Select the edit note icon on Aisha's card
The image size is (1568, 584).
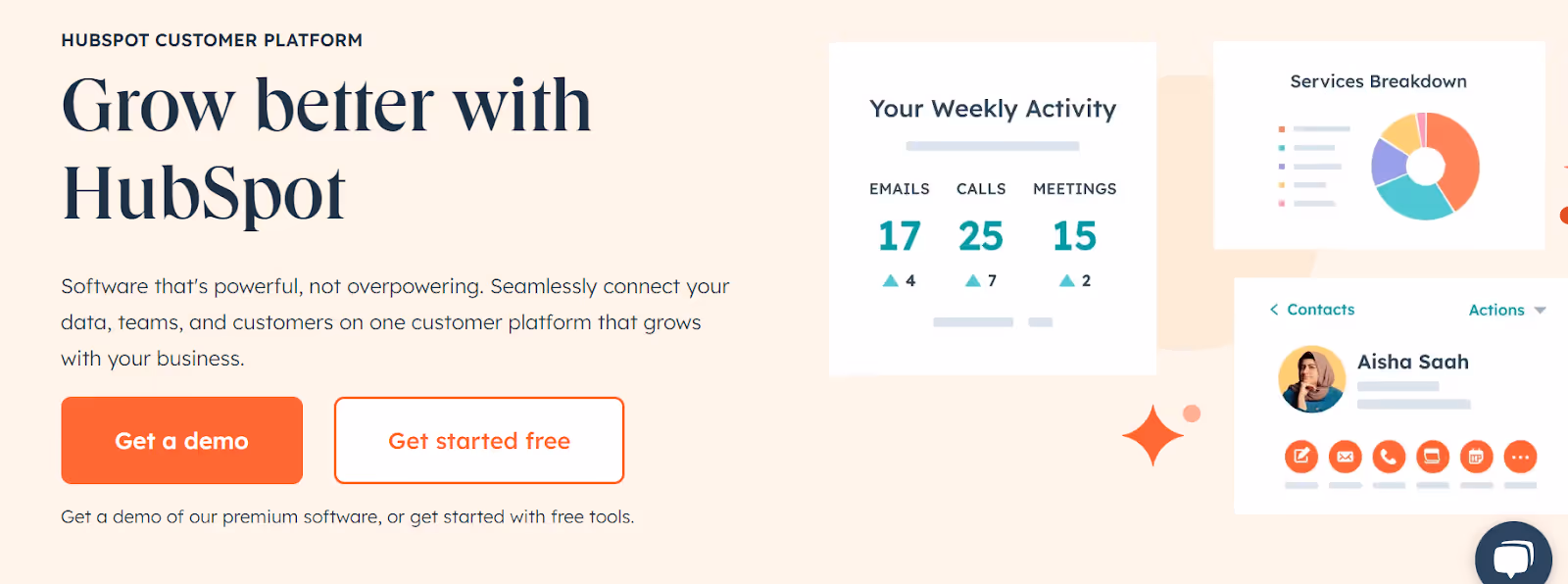[x=1300, y=457]
